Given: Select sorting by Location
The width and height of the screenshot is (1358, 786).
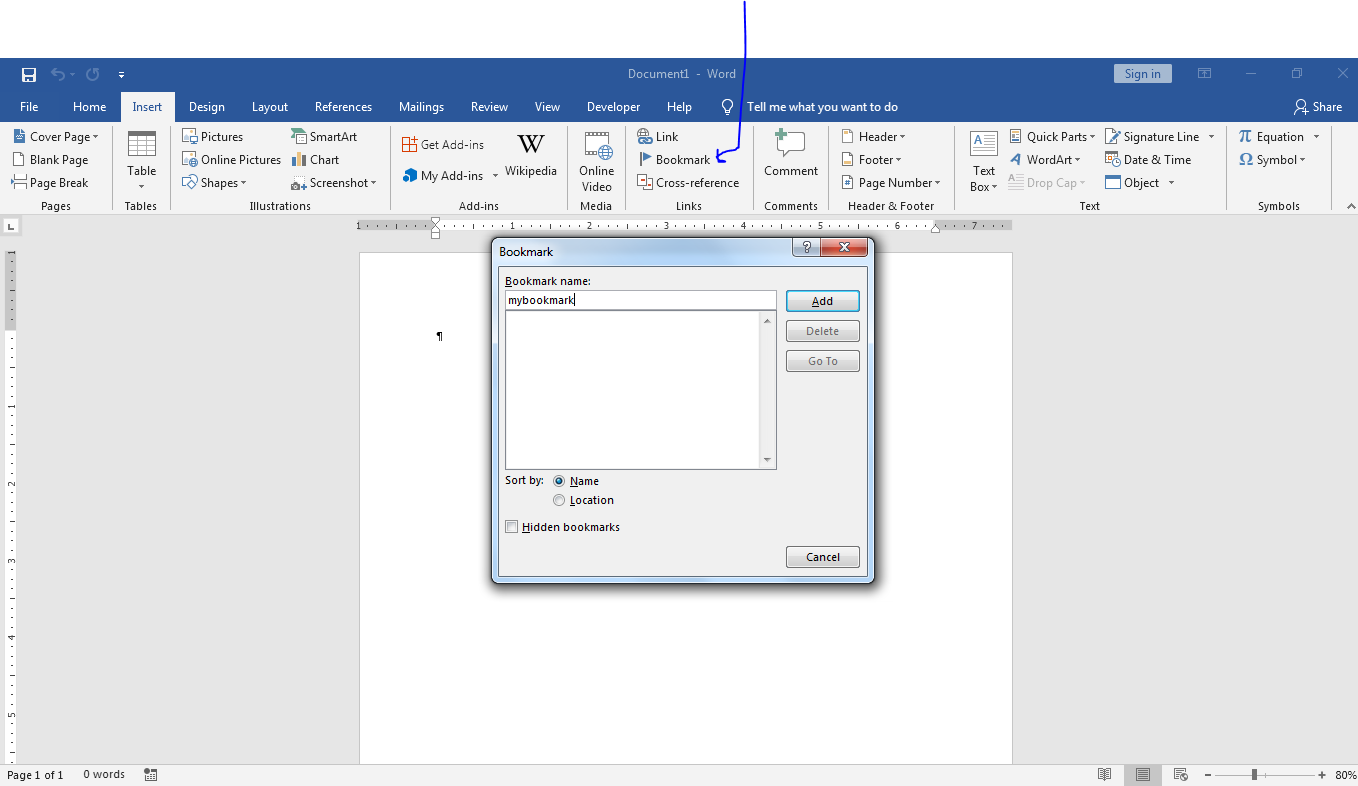Looking at the screenshot, I should [x=559, y=500].
